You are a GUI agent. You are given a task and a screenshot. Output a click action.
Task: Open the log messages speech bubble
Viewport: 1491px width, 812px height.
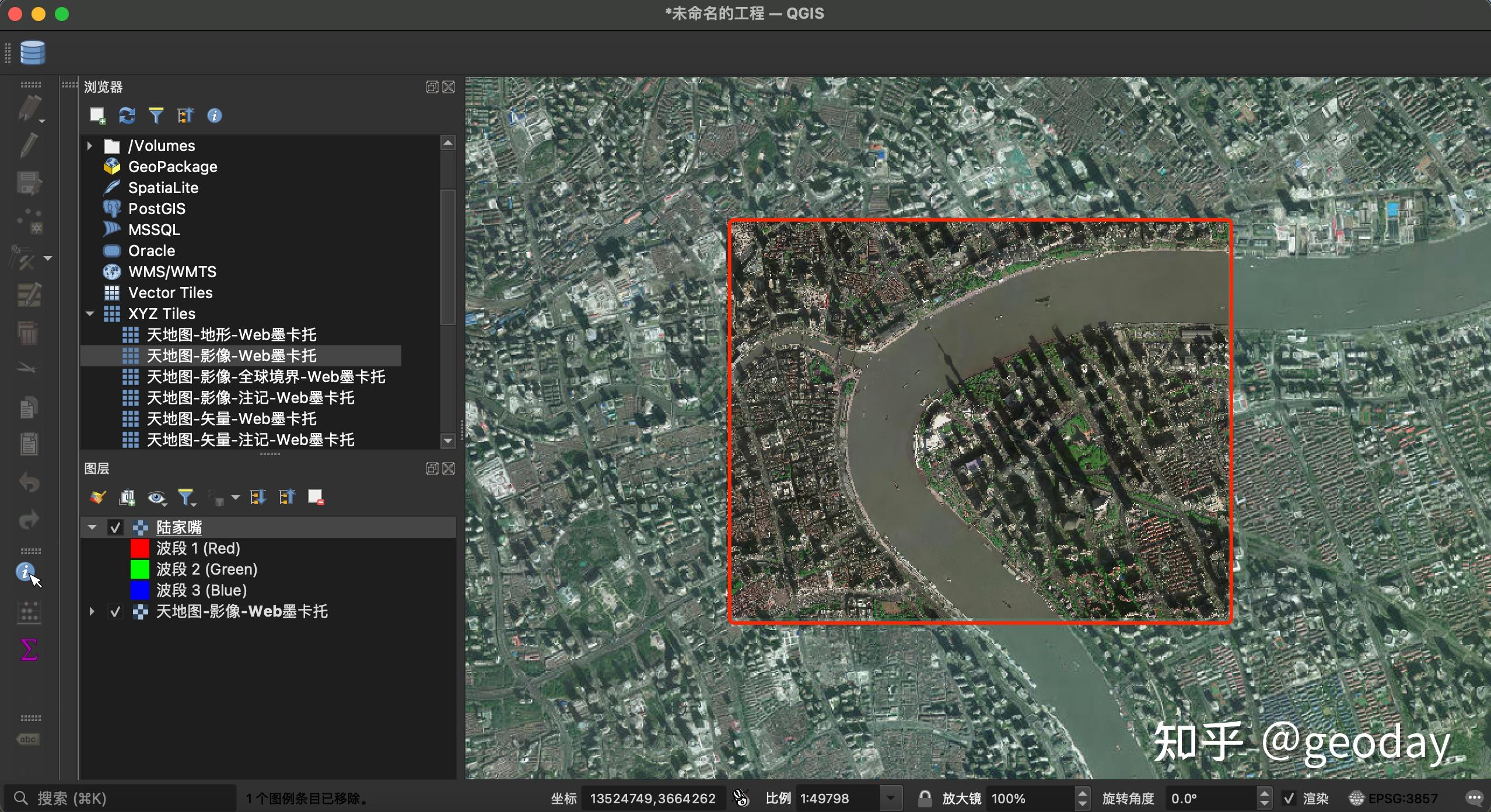(1475, 797)
